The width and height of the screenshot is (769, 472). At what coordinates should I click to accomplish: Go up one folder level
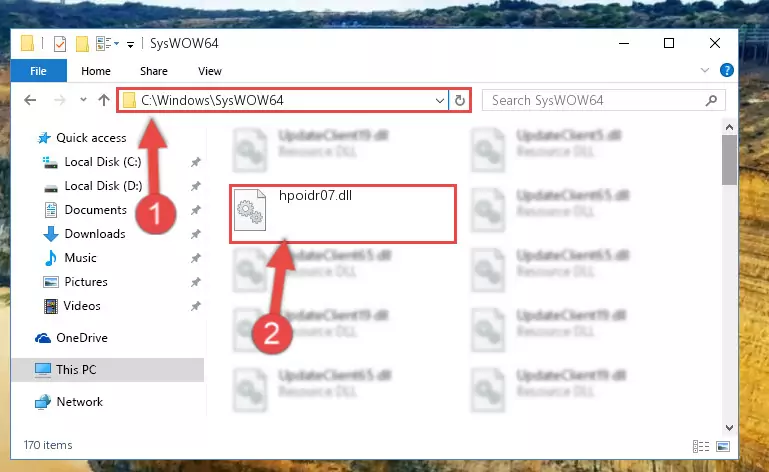[103, 101]
